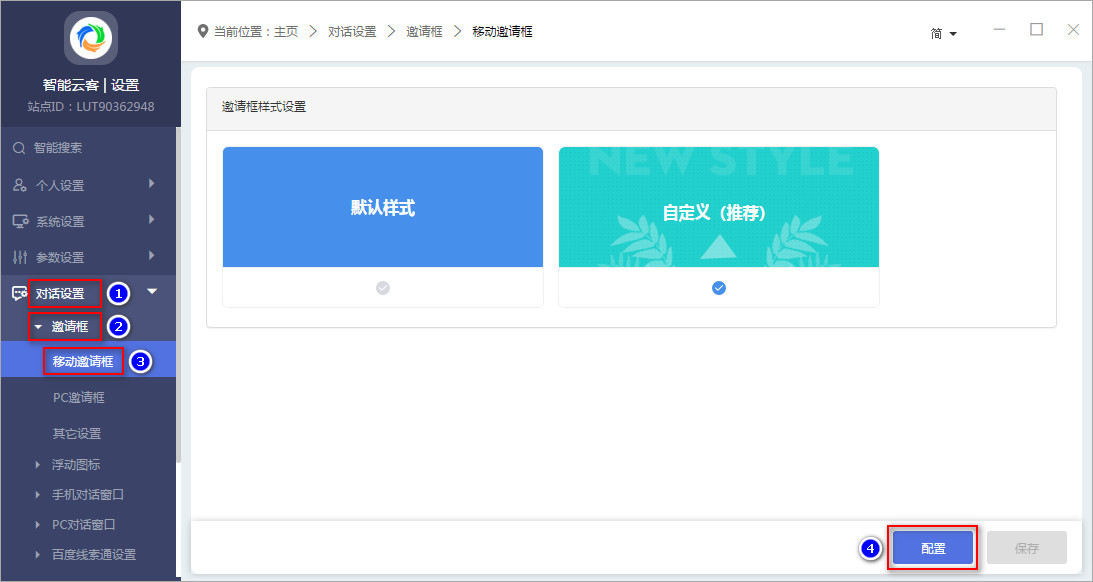1093x582 pixels.
Task: Click the 对话设置 chat bubble icon
Action: coord(20,293)
